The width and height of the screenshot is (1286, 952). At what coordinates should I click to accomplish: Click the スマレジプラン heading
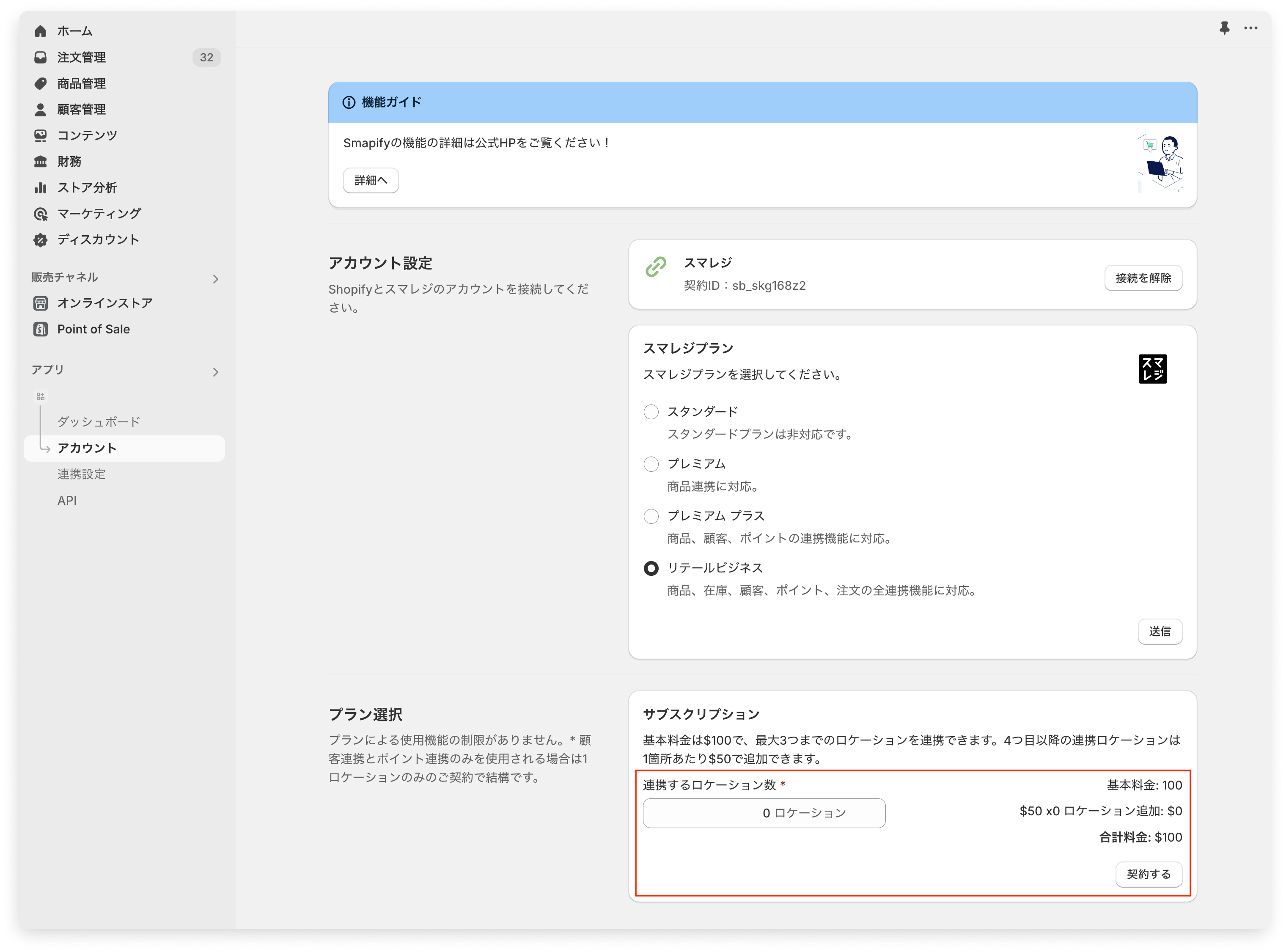[x=688, y=348]
